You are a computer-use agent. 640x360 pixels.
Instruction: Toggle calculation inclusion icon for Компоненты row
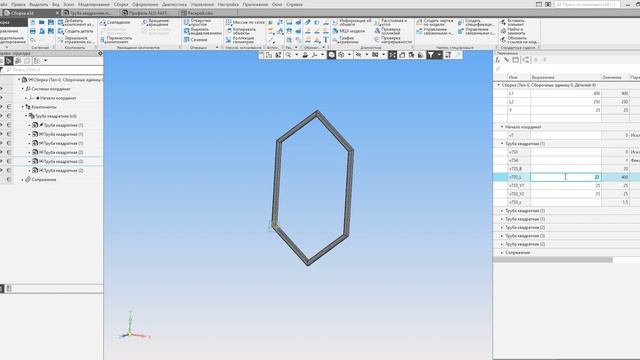tap(9, 107)
